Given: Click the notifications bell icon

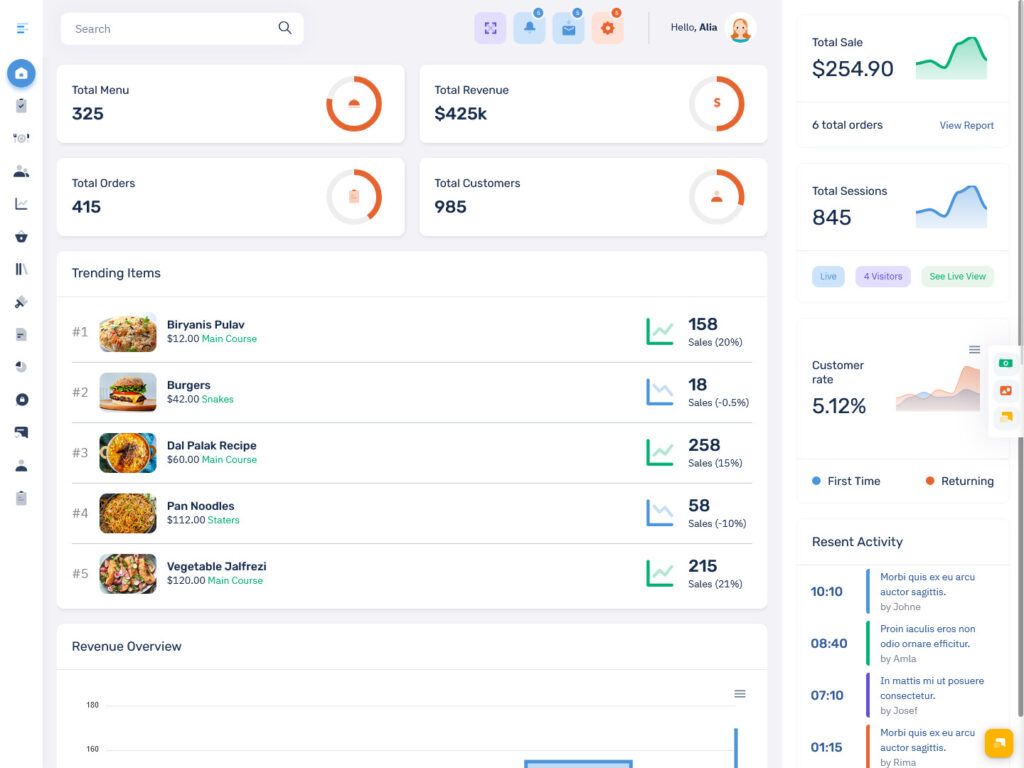Looking at the screenshot, I should pos(529,27).
